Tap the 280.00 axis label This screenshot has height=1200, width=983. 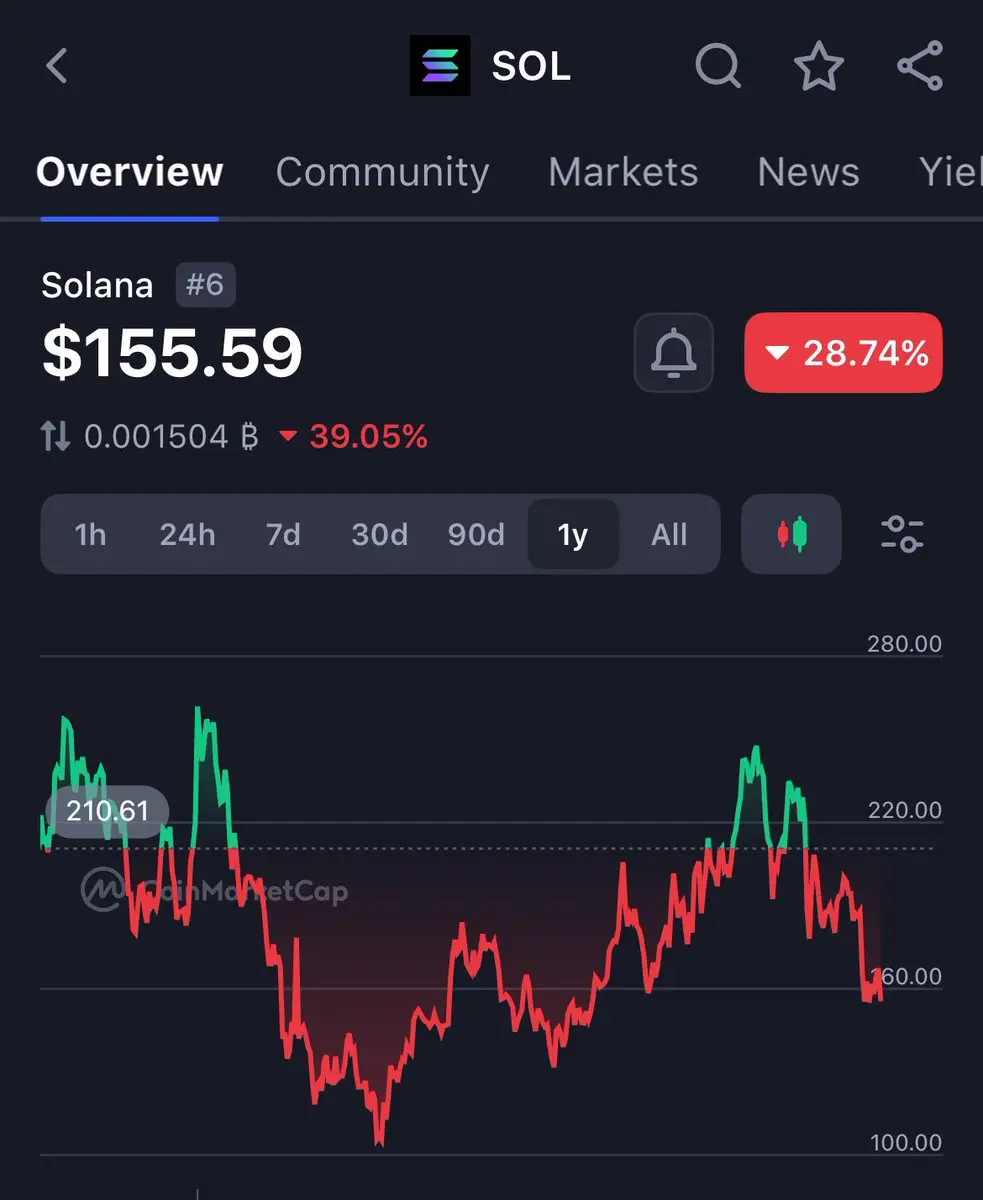[x=904, y=643]
